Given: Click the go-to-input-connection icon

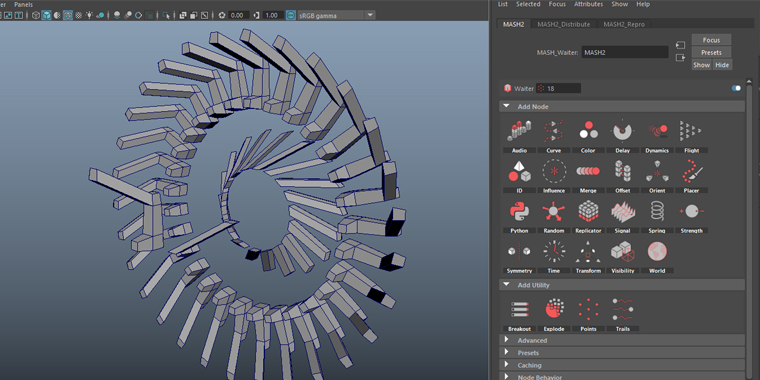Looking at the screenshot, I should click(x=681, y=45).
